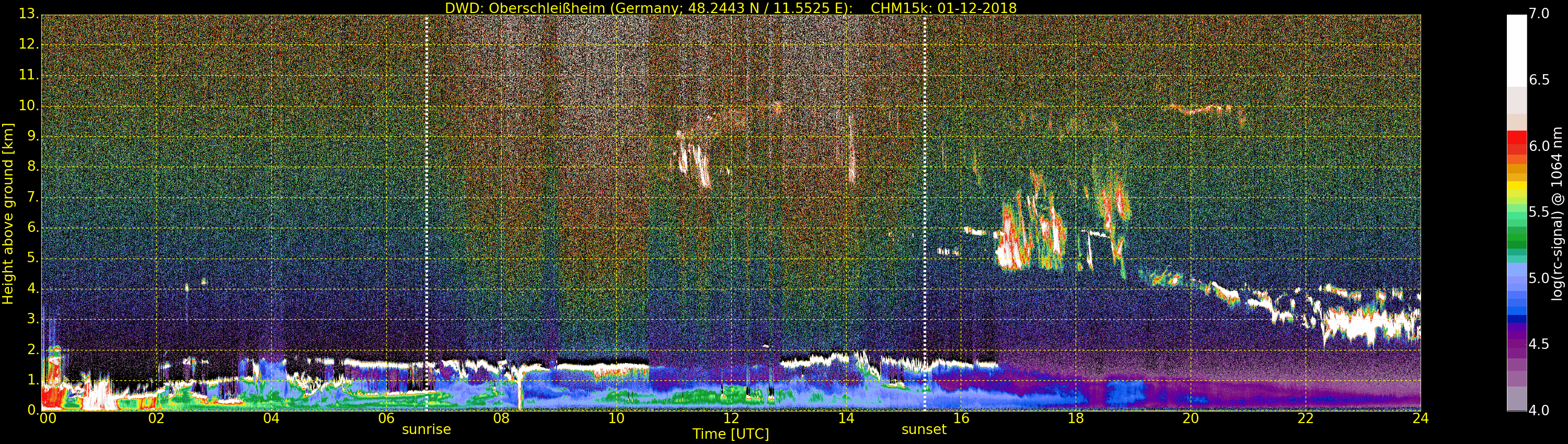The height and width of the screenshot is (444, 1568).
Task: Click the 'sunset' label below the axis
Action: (924, 429)
